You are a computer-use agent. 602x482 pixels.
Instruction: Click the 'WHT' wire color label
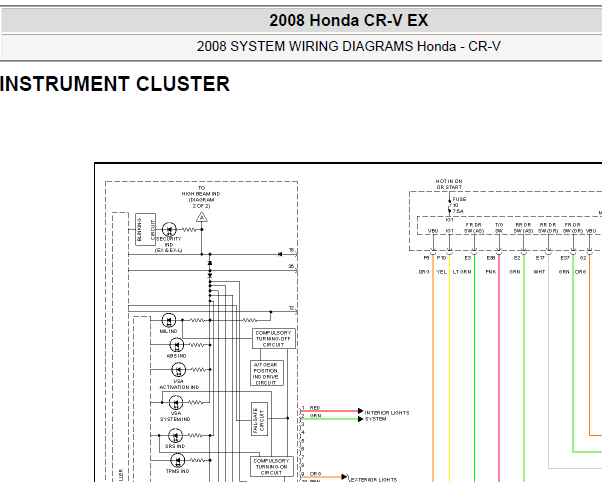point(539,272)
